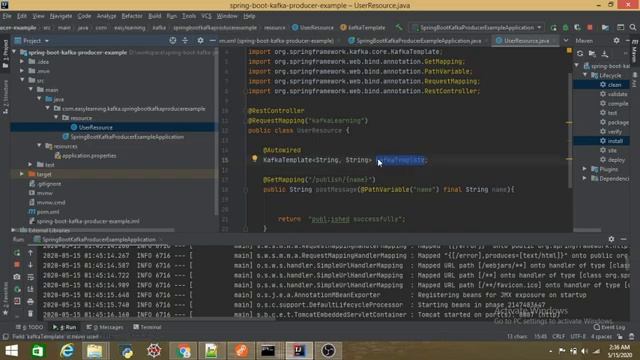Click the Print icon in Run console
The width and height of the screenshot is (640, 360).
pos(31,302)
